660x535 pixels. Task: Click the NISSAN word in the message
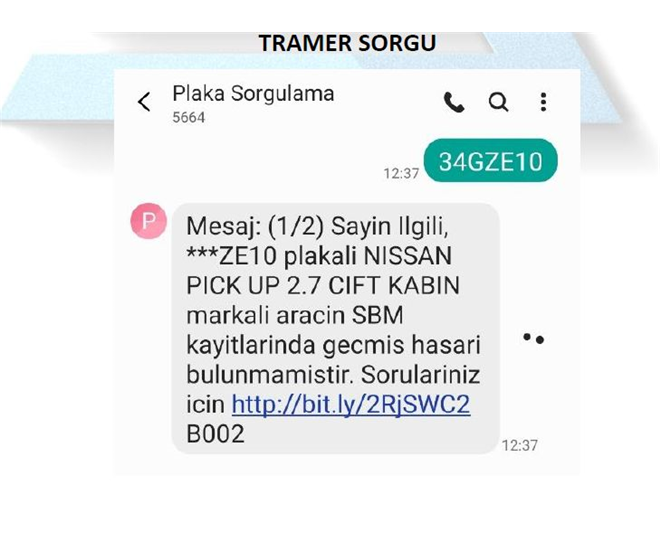coord(407,256)
